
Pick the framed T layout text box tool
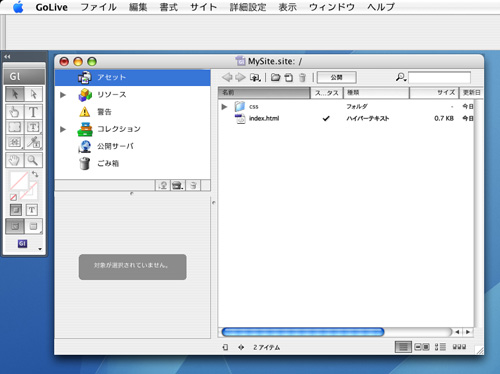(33, 127)
